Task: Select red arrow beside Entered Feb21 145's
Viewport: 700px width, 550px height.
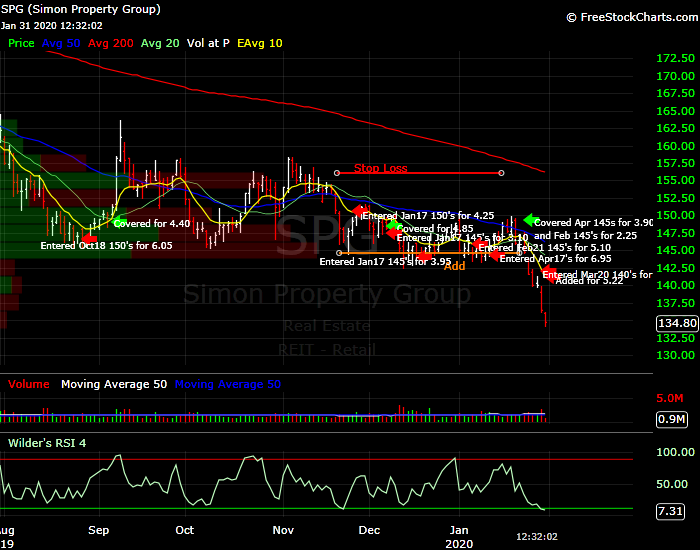Action: 479,244
